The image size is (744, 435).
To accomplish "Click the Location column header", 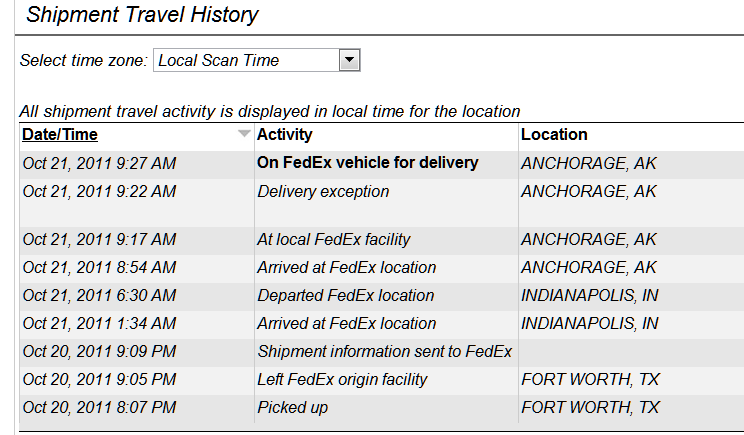I will [554, 135].
